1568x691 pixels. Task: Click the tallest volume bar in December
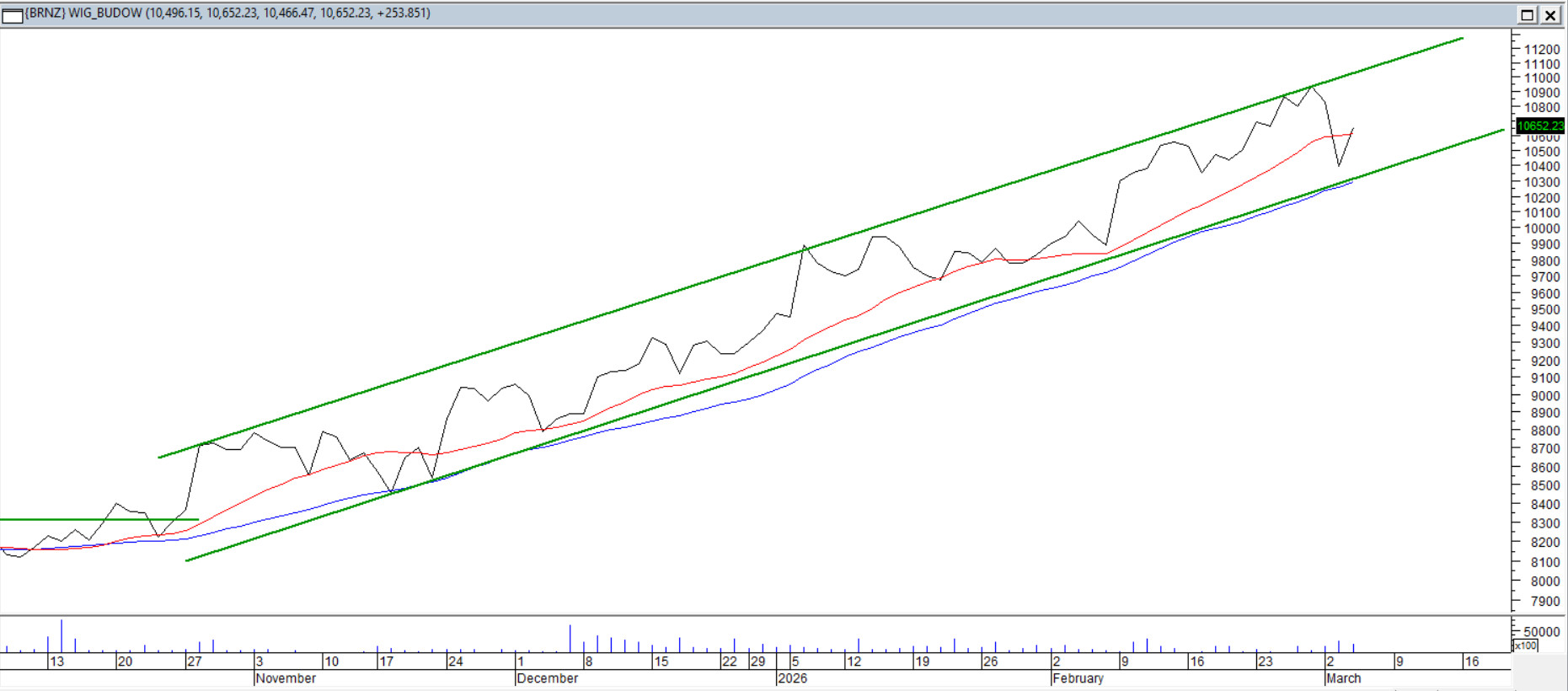(x=570, y=637)
